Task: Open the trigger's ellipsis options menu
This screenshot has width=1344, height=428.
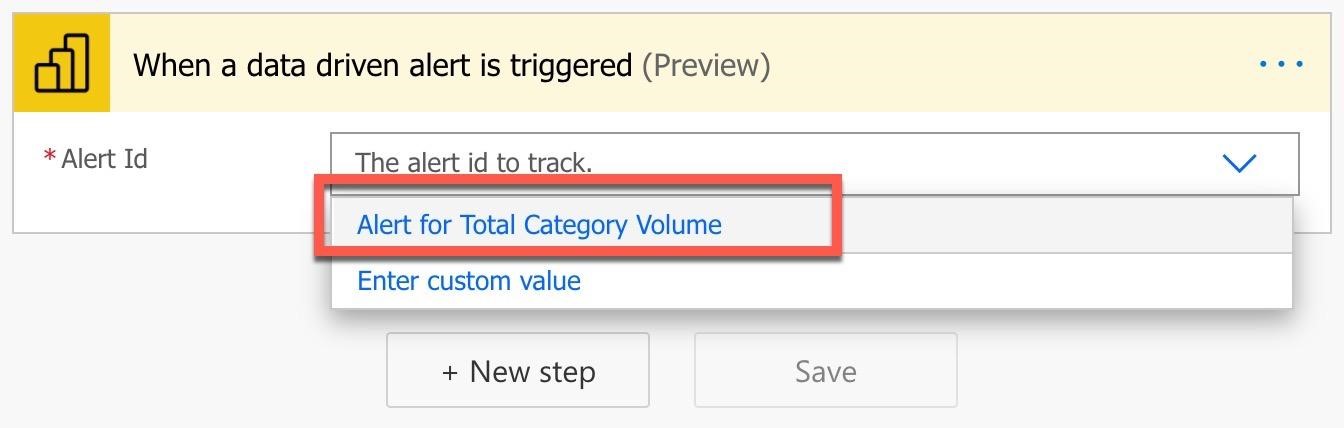Action: pos(1280,65)
